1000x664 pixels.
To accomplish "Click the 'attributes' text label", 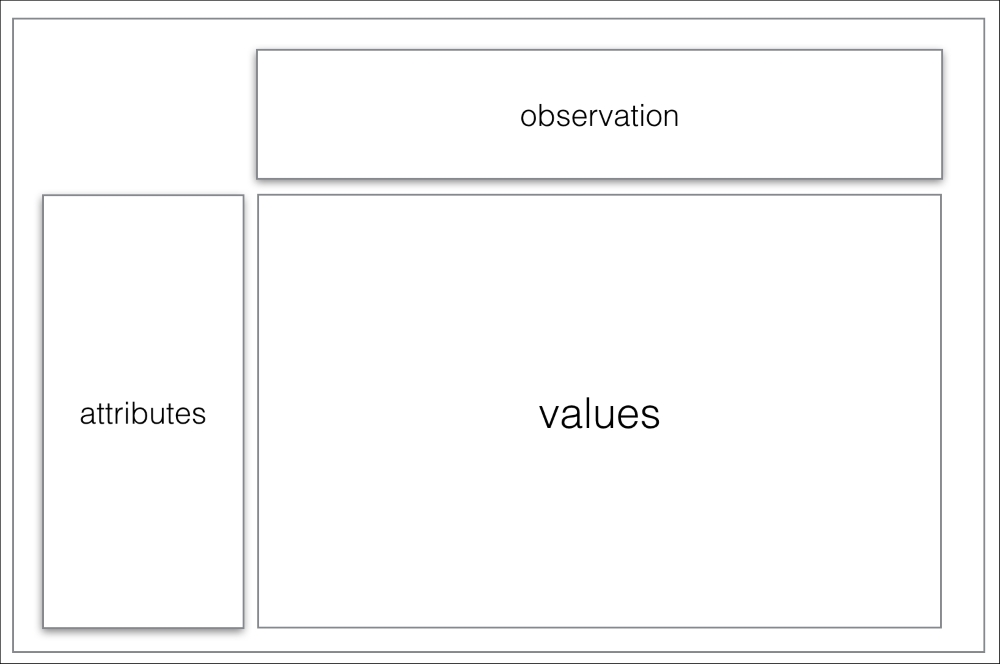I will click(143, 413).
